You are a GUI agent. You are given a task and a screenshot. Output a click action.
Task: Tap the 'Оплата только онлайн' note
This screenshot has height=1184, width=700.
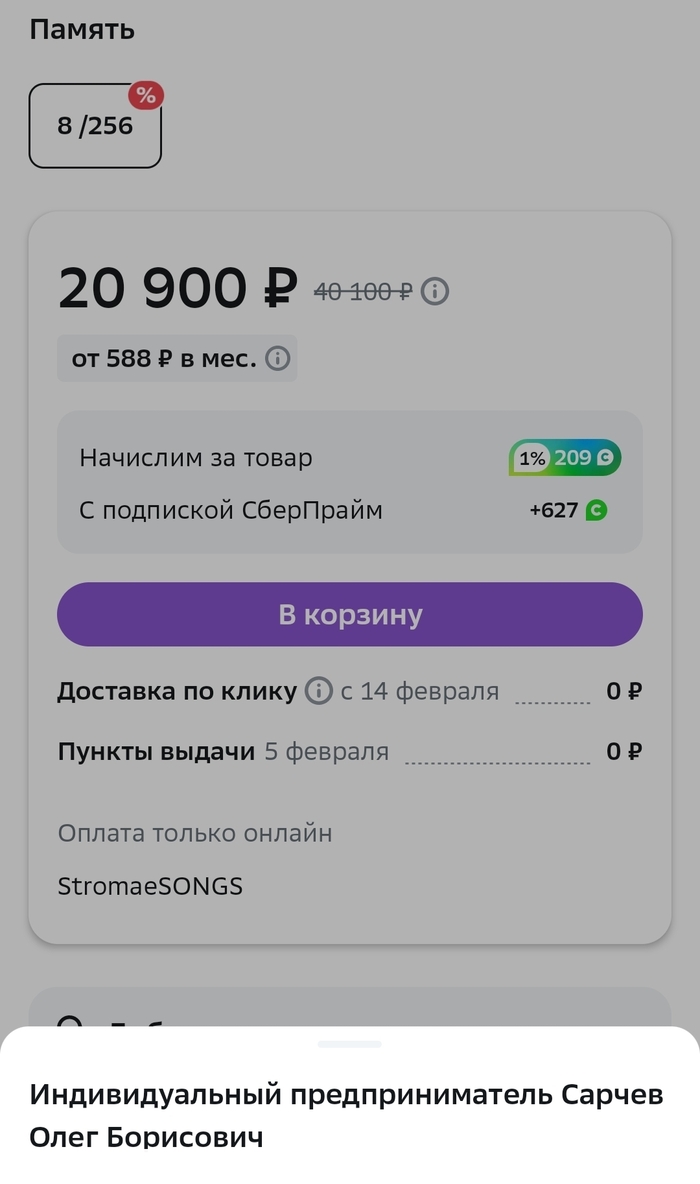coord(195,833)
